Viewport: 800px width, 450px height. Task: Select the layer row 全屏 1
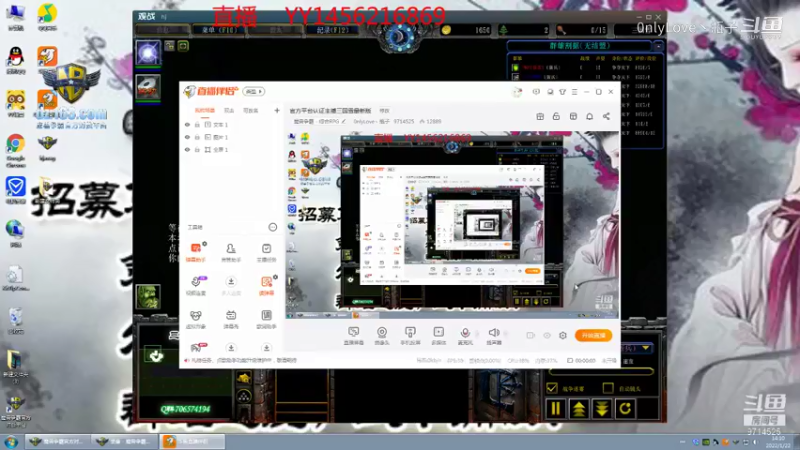tap(231, 149)
